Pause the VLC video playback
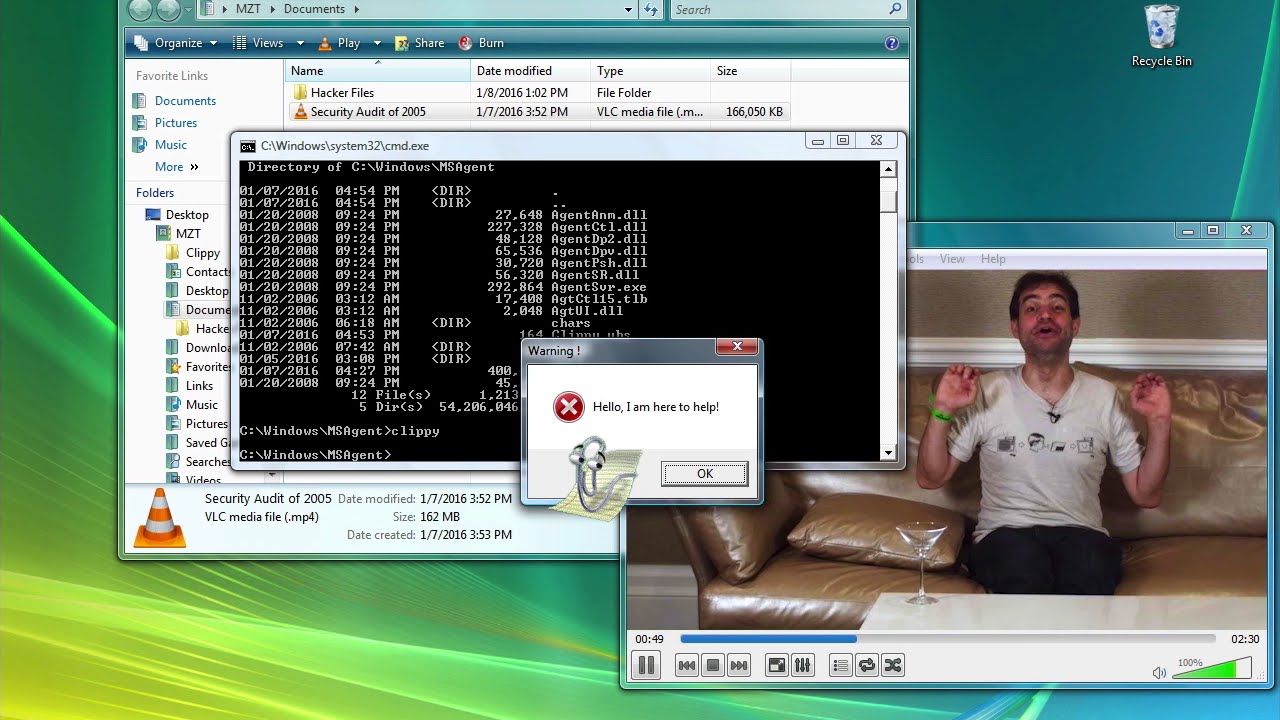 646,665
